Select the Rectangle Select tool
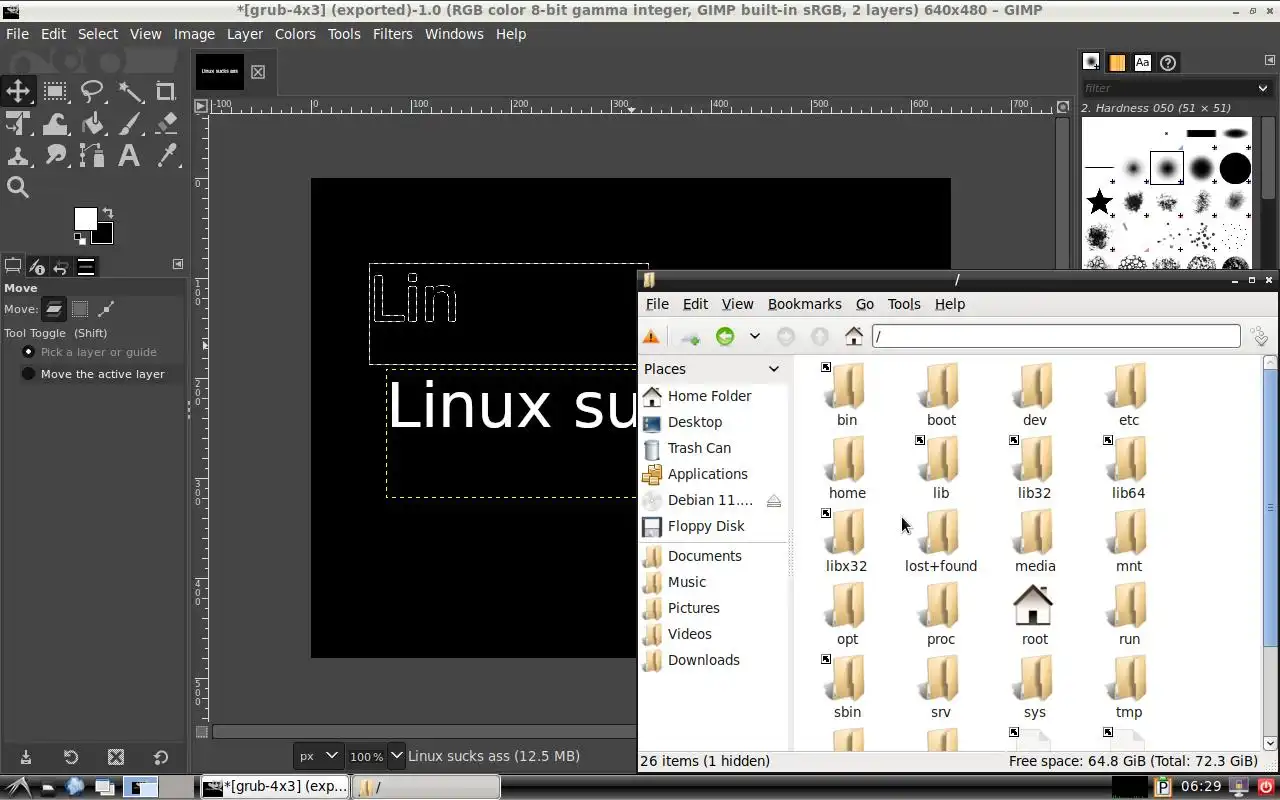The height and width of the screenshot is (800, 1280). click(55, 92)
